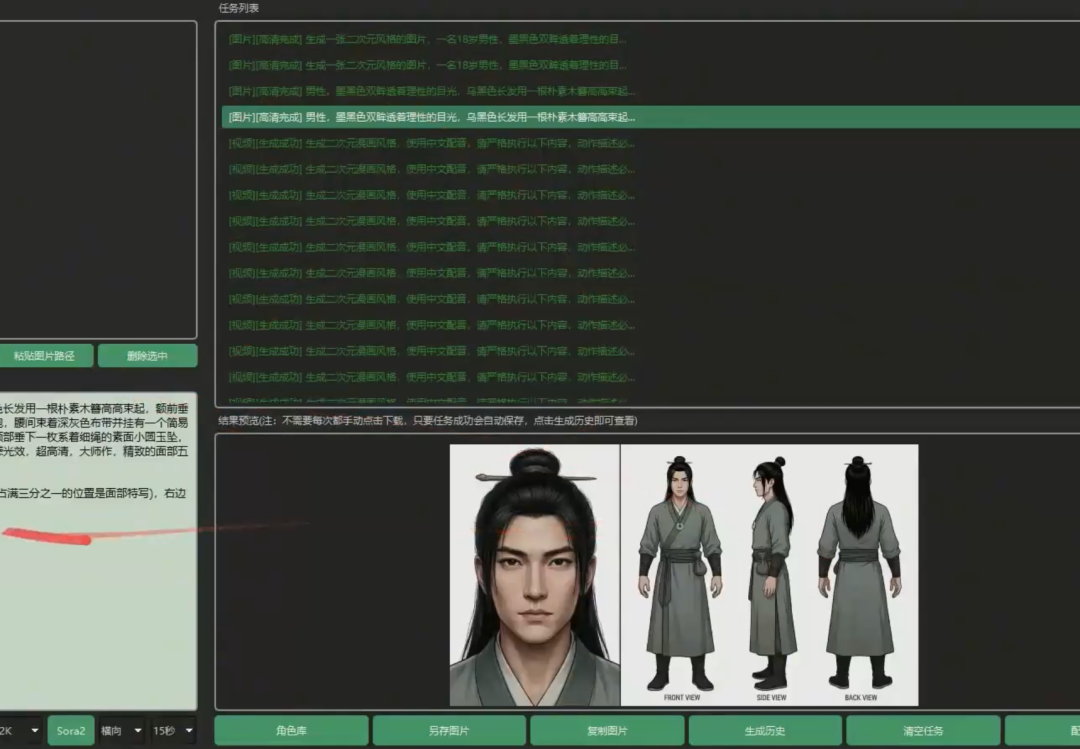Select the unhighlighted 男性 image task row
This screenshot has width=1080, height=749.
click(432, 91)
